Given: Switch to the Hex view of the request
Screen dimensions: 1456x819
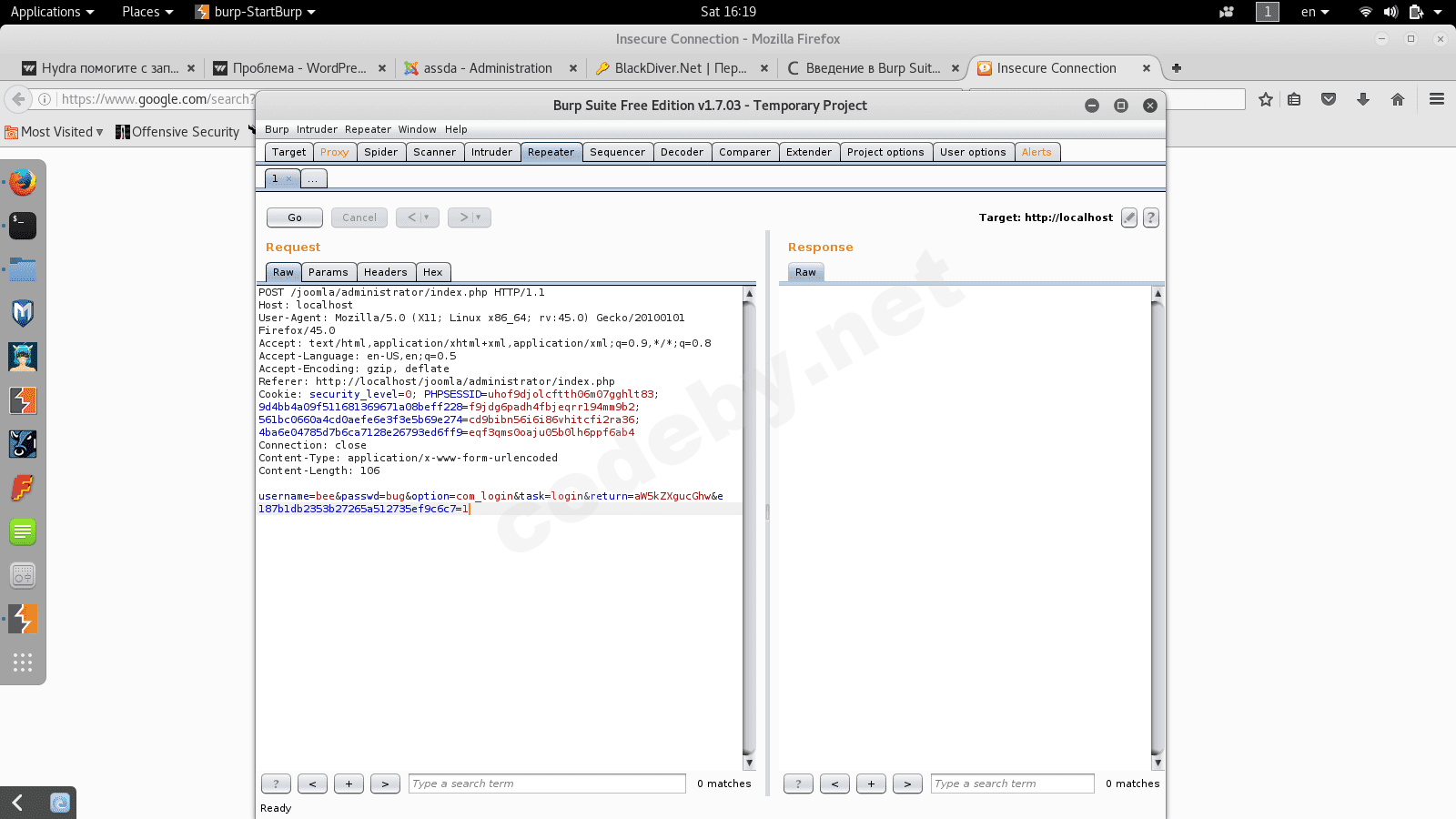Looking at the screenshot, I should pyautogui.click(x=433, y=271).
